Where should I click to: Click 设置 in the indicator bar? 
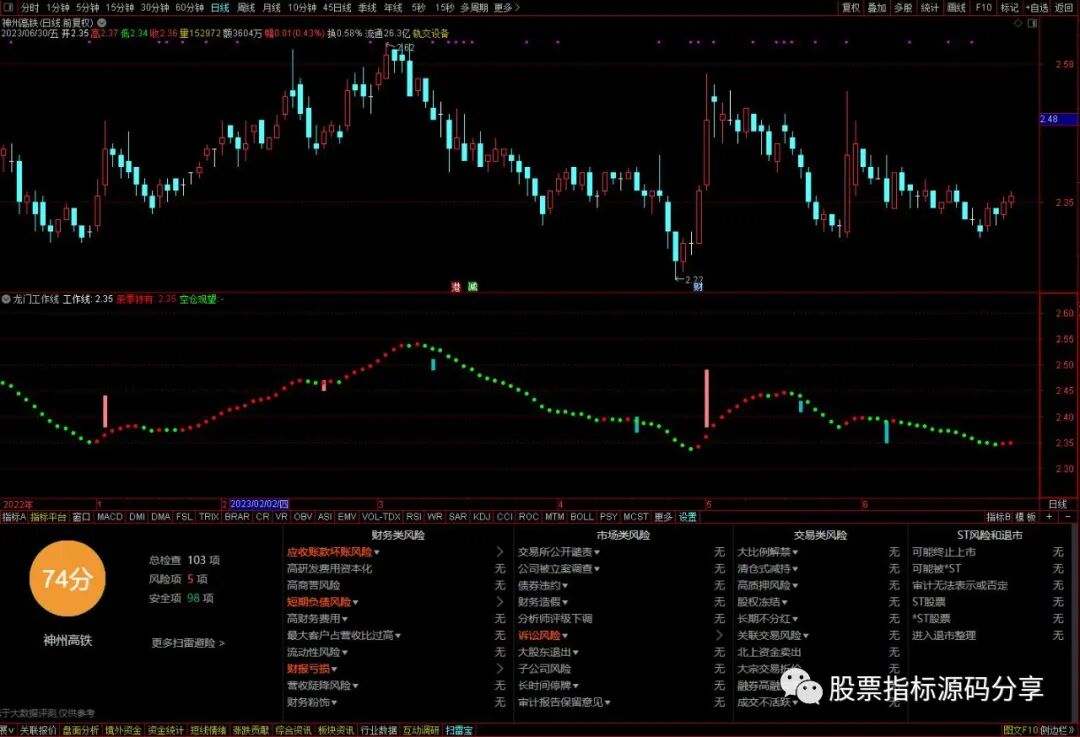point(687,517)
